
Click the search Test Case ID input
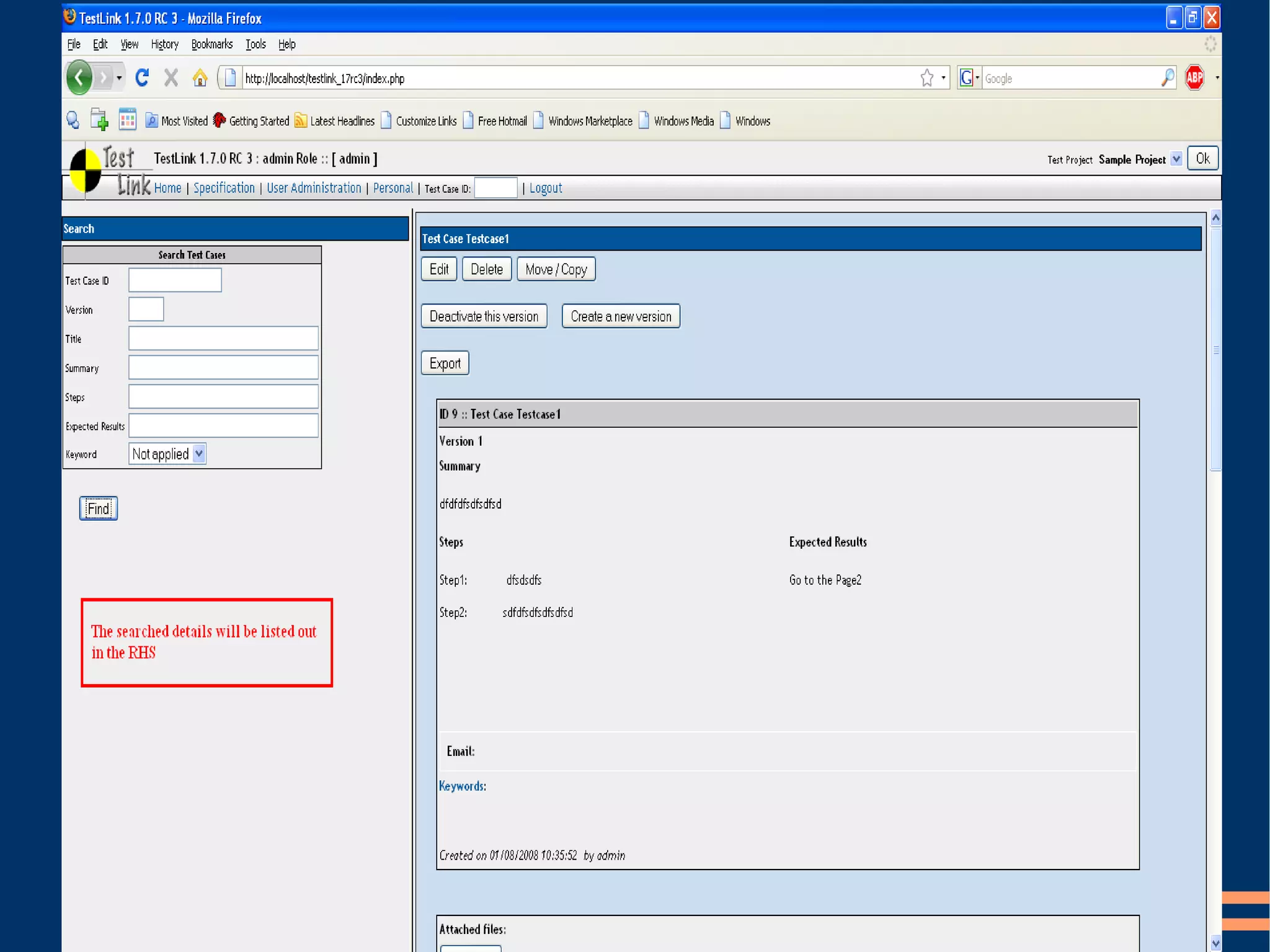pos(175,280)
